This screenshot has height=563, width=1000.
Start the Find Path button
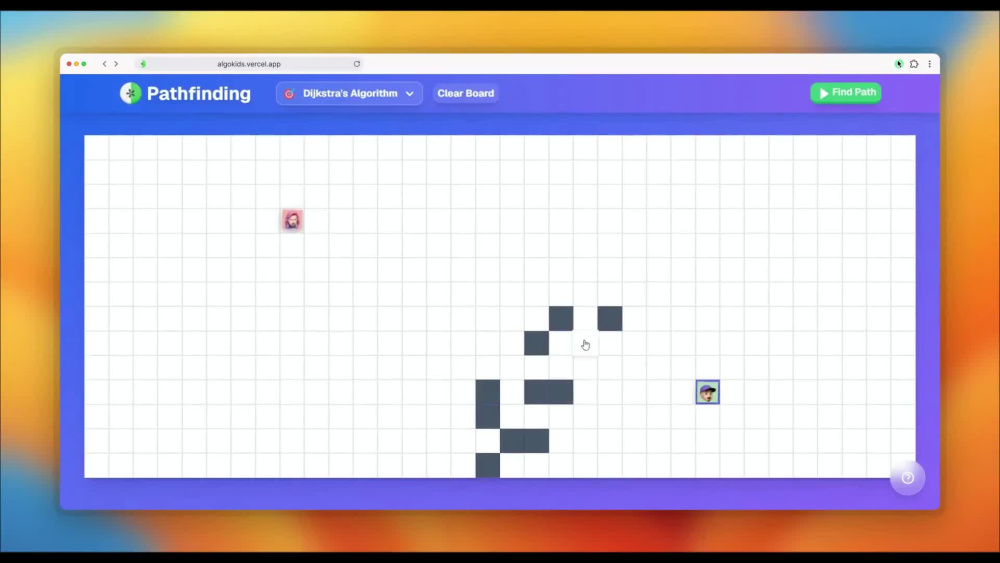point(846,92)
